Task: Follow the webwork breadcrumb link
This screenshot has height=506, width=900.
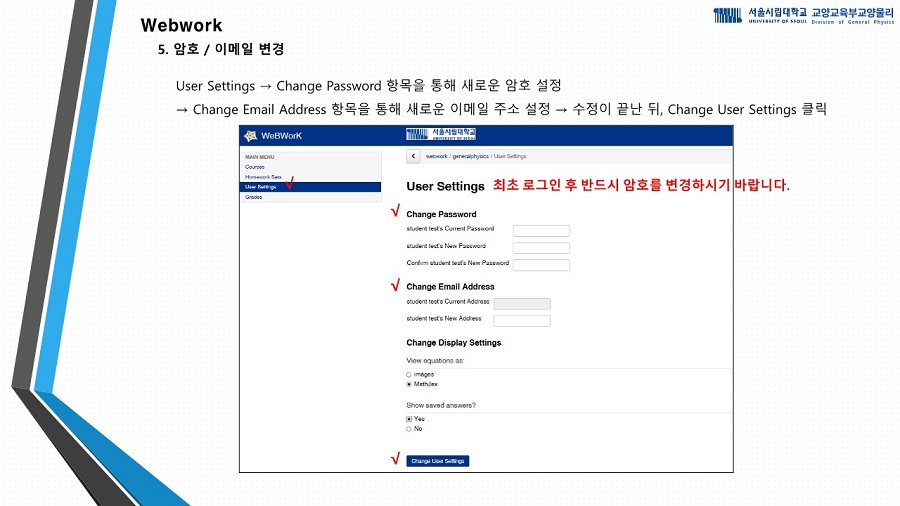Action: tap(436, 156)
